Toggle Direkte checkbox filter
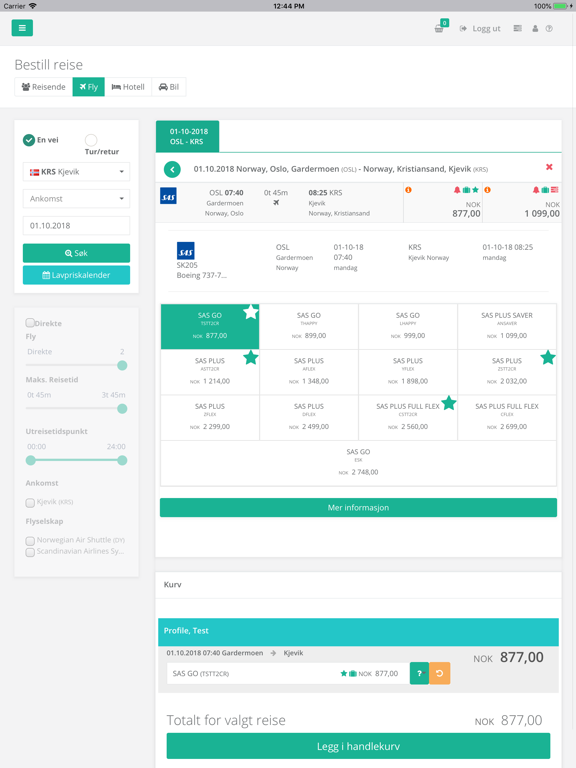 click(30, 323)
